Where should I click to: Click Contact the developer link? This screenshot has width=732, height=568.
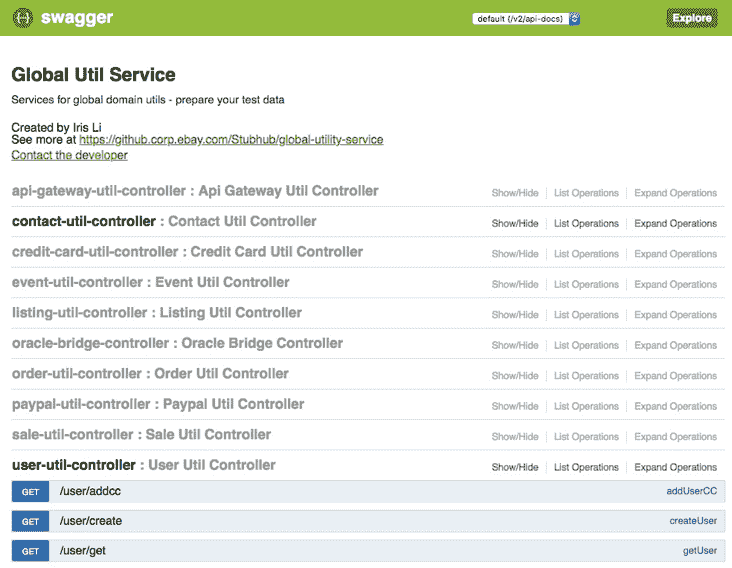(x=70, y=155)
